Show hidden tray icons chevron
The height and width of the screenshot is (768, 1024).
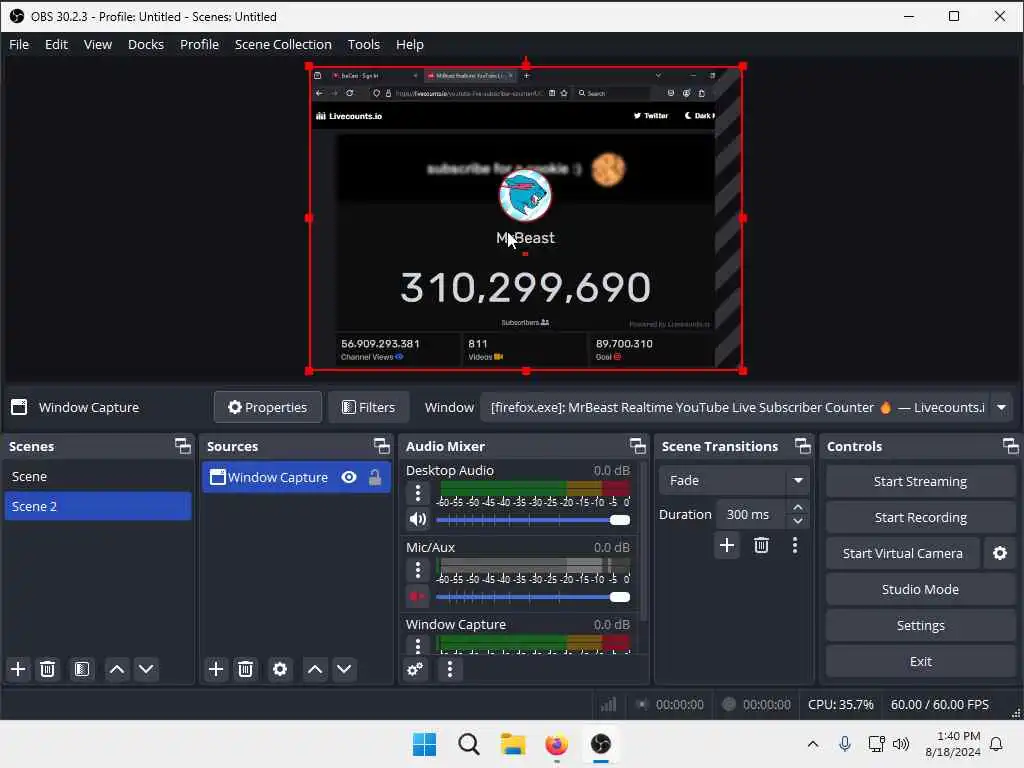(812, 744)
